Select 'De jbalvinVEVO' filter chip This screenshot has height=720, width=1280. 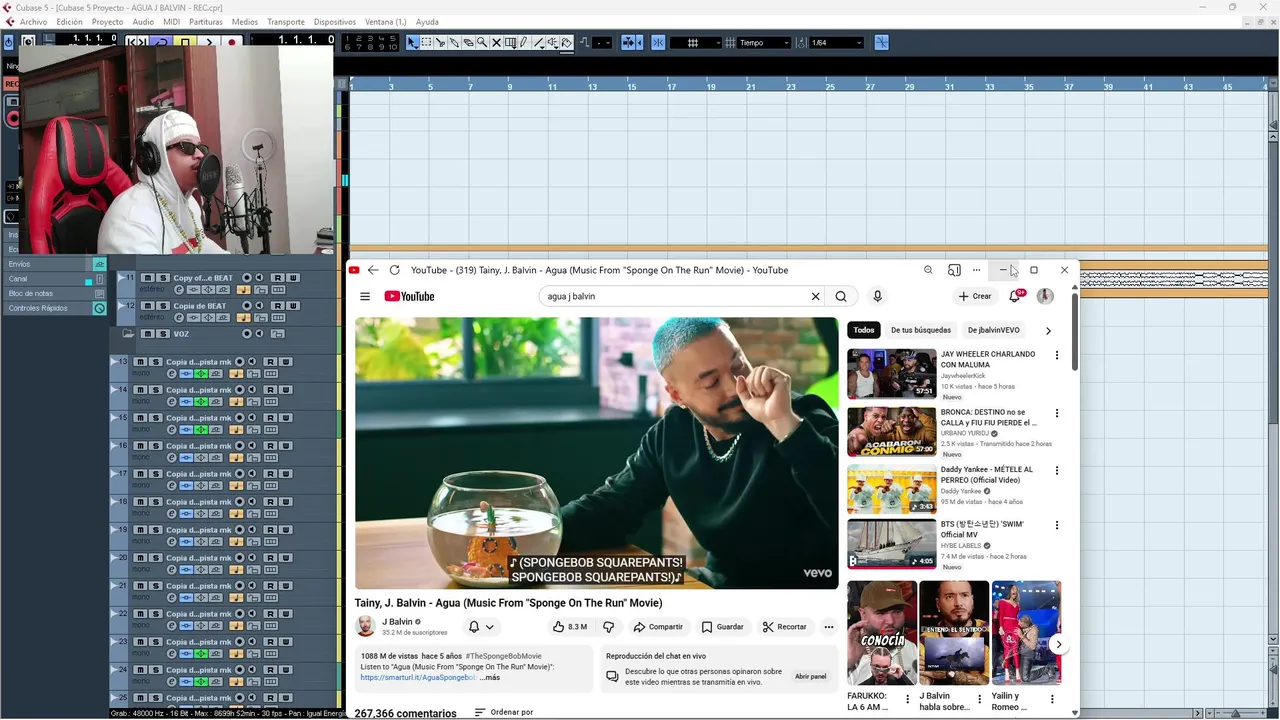pyautogui.click(x=994, y=330)
